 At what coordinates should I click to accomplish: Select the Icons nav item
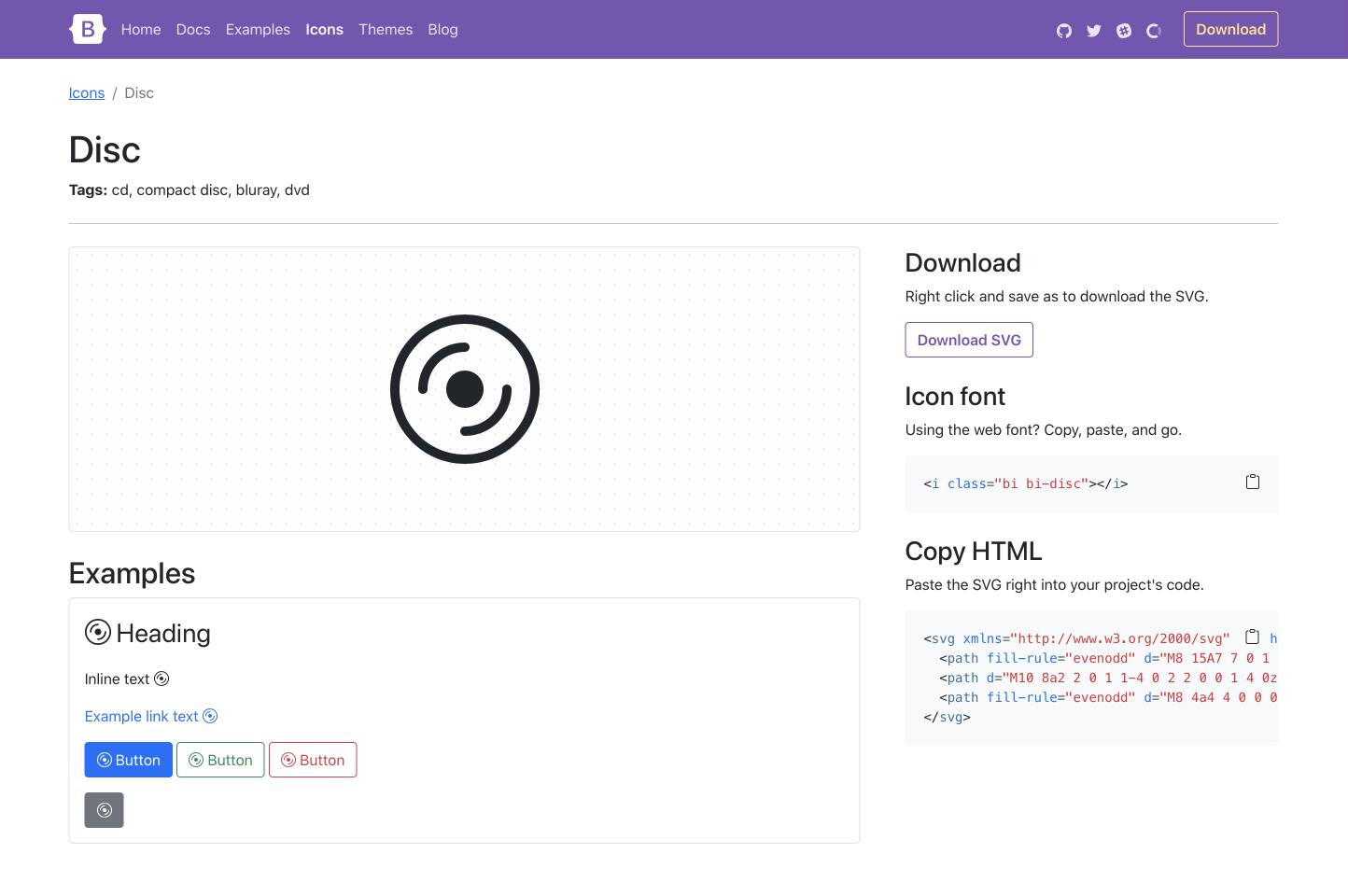(324, 30)
